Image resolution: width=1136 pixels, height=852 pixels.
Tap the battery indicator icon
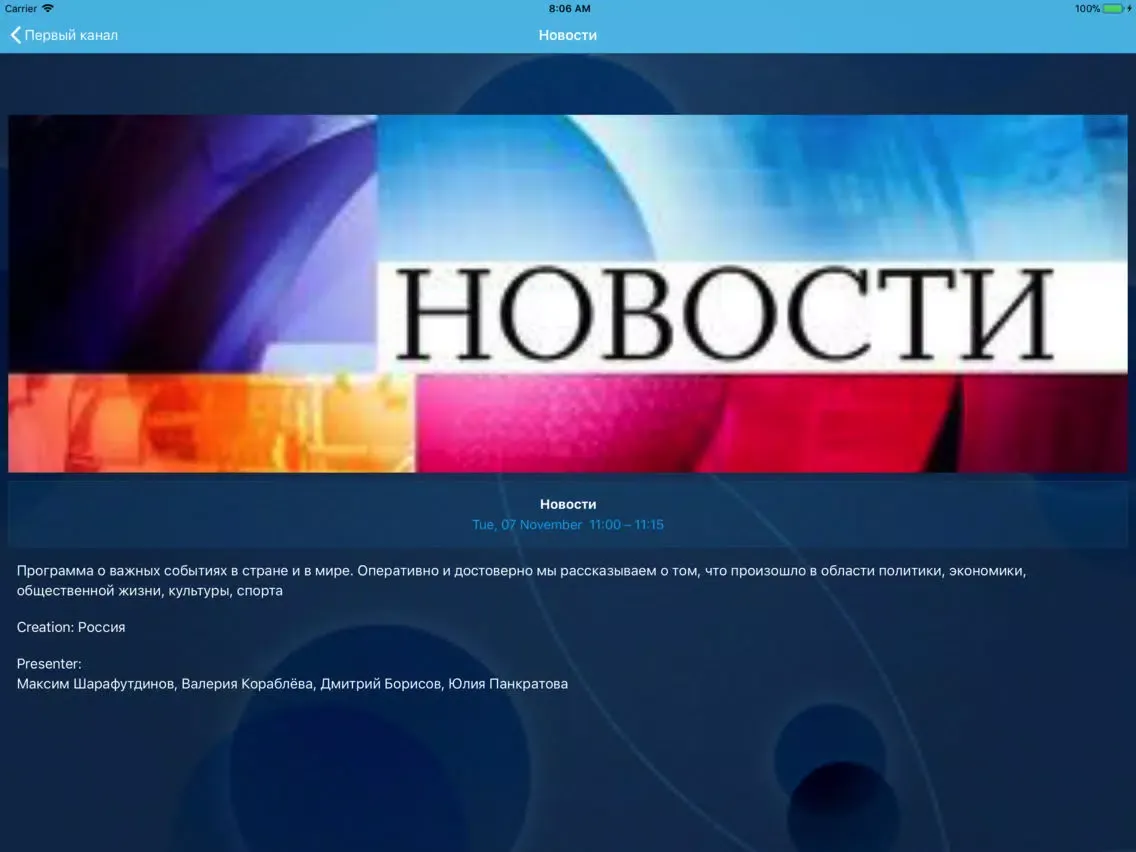1116,9
